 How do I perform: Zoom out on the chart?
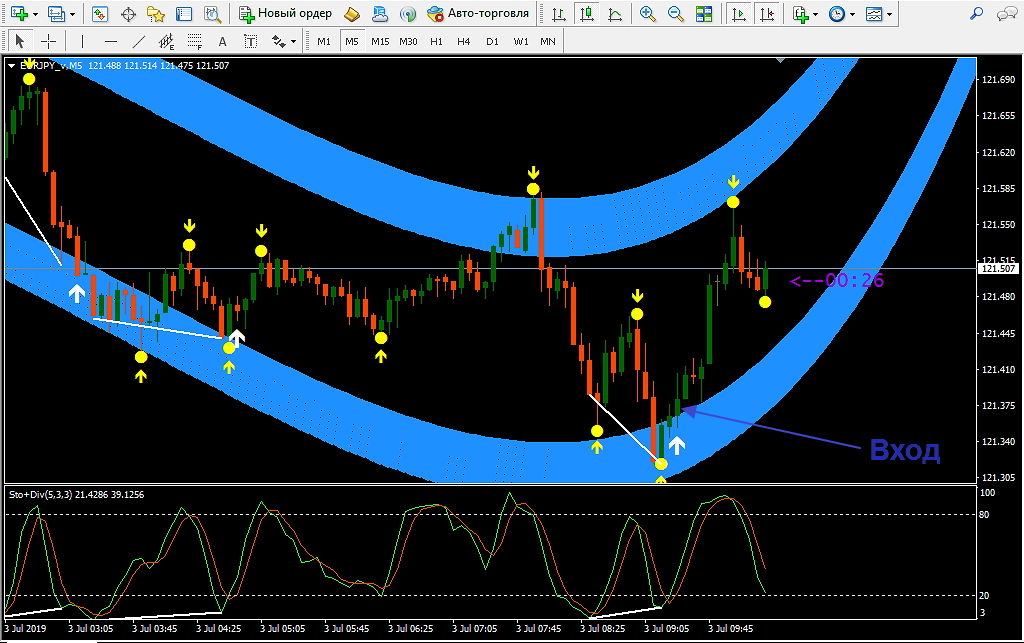(675, 14)
